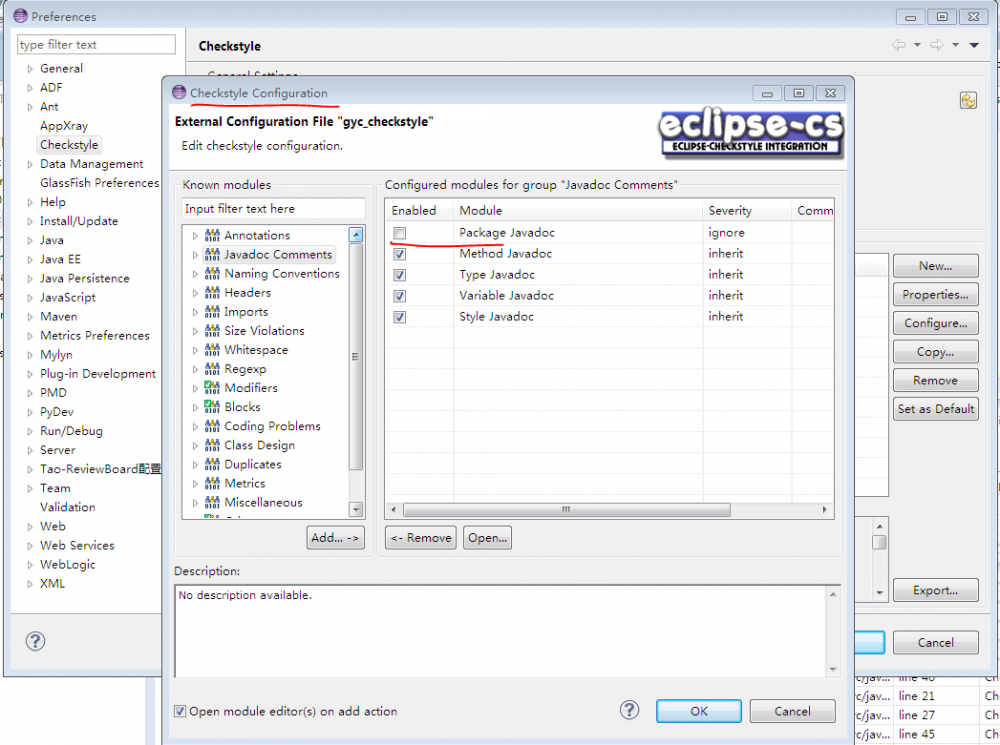The image size is (1000, 745).
Task: Click the Headers module group icon
Action: pos(212,293)
